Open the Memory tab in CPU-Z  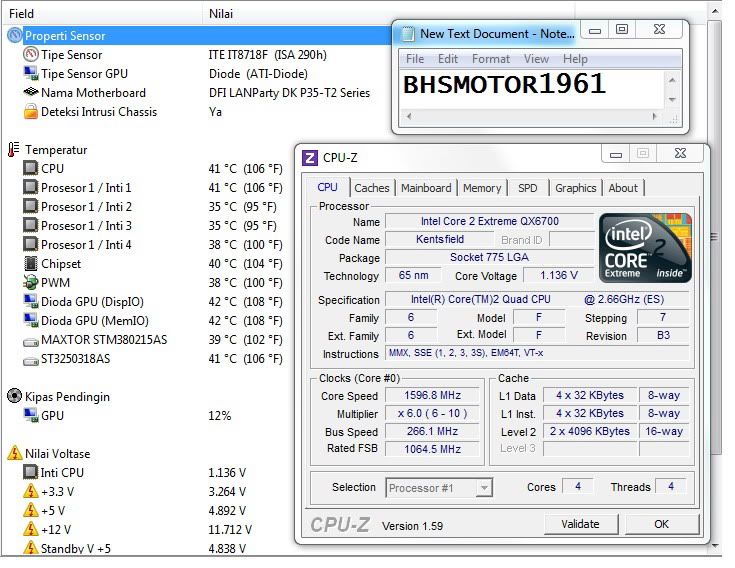pyautogui.click(x=482, y=188)
